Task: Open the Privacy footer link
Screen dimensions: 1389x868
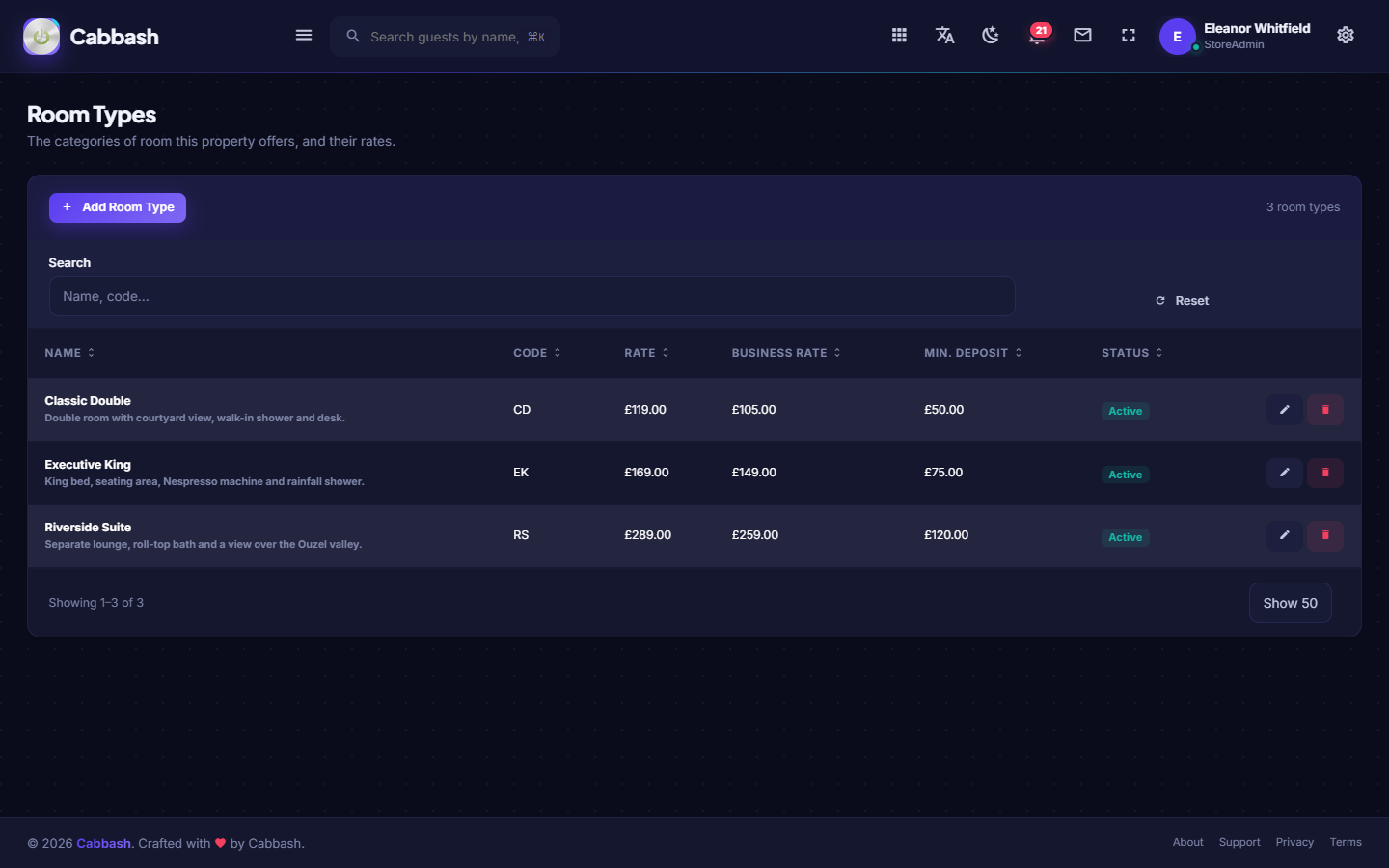Action: click(1294, 842)
